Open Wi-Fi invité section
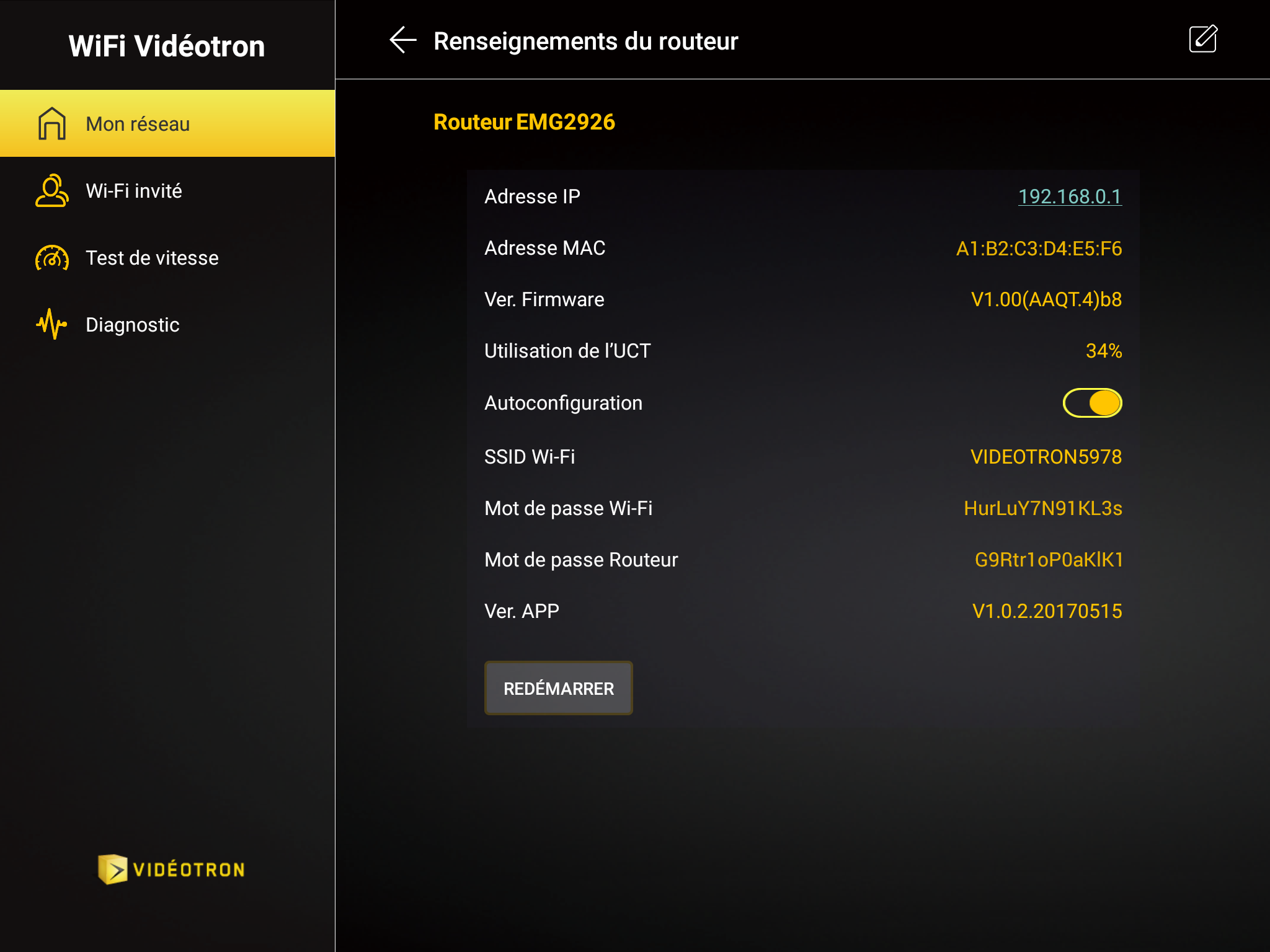1270x952 pixels. 167,190
